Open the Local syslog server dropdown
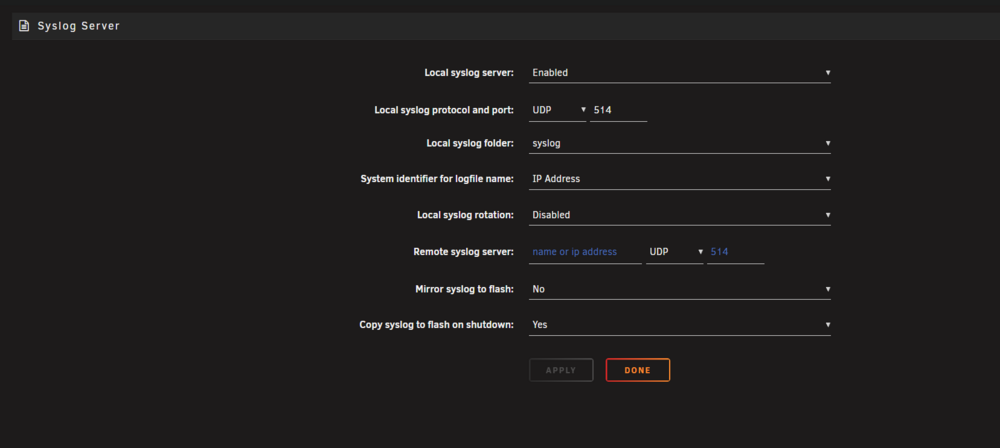 [x=680, y=73]
